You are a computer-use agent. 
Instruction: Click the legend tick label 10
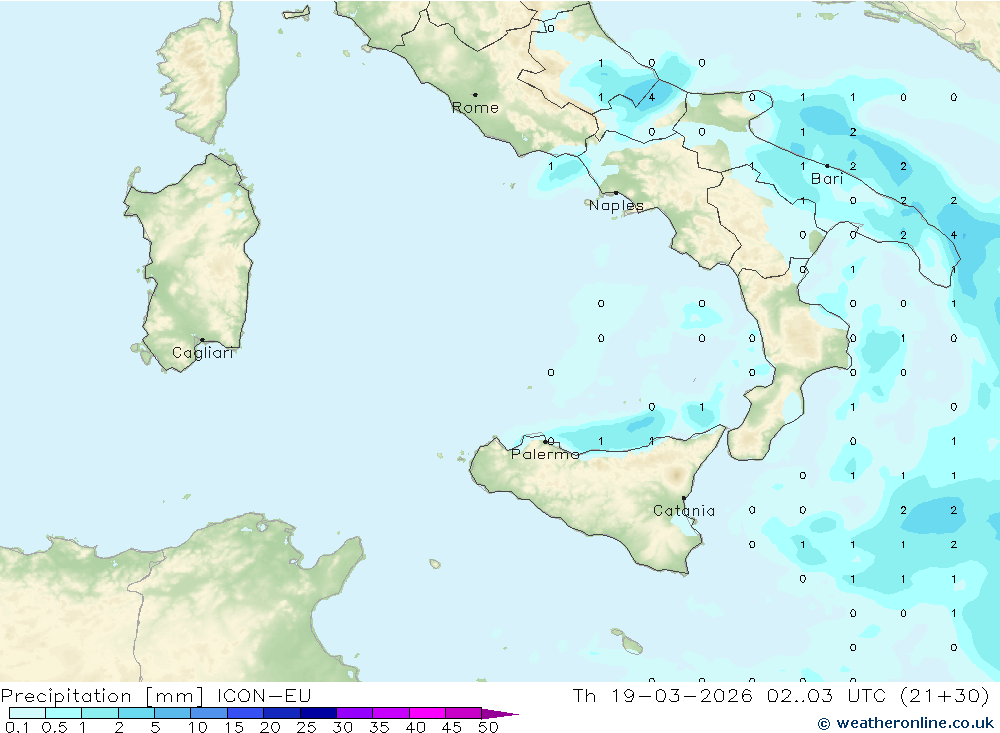tap(198, 727)
